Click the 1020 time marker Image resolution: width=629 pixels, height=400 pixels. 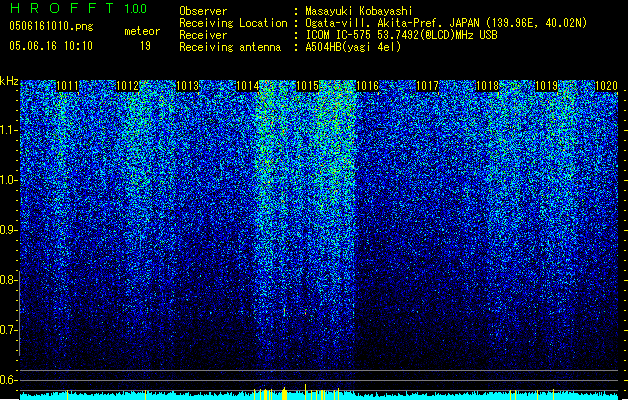click(606, 86)
